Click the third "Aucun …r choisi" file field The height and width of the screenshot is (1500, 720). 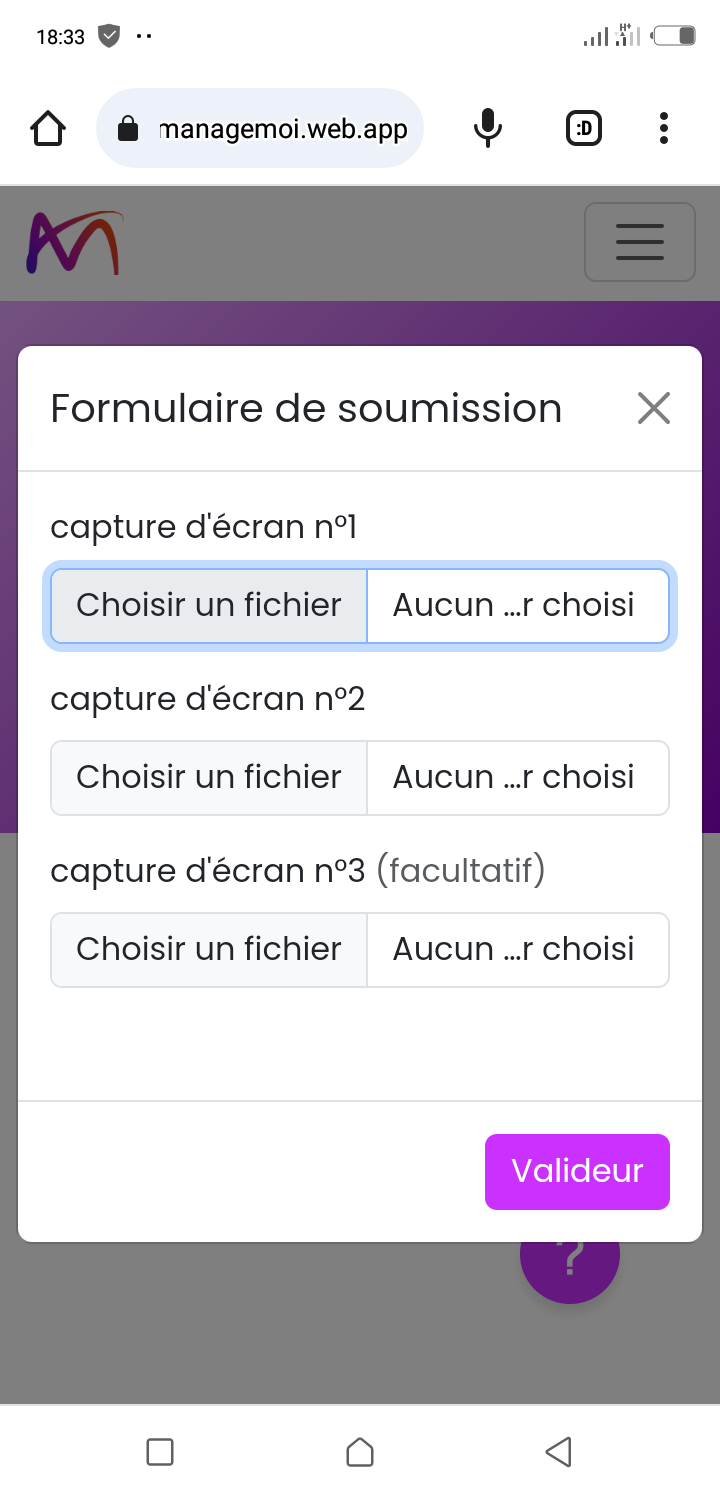(x=516, y=950)
